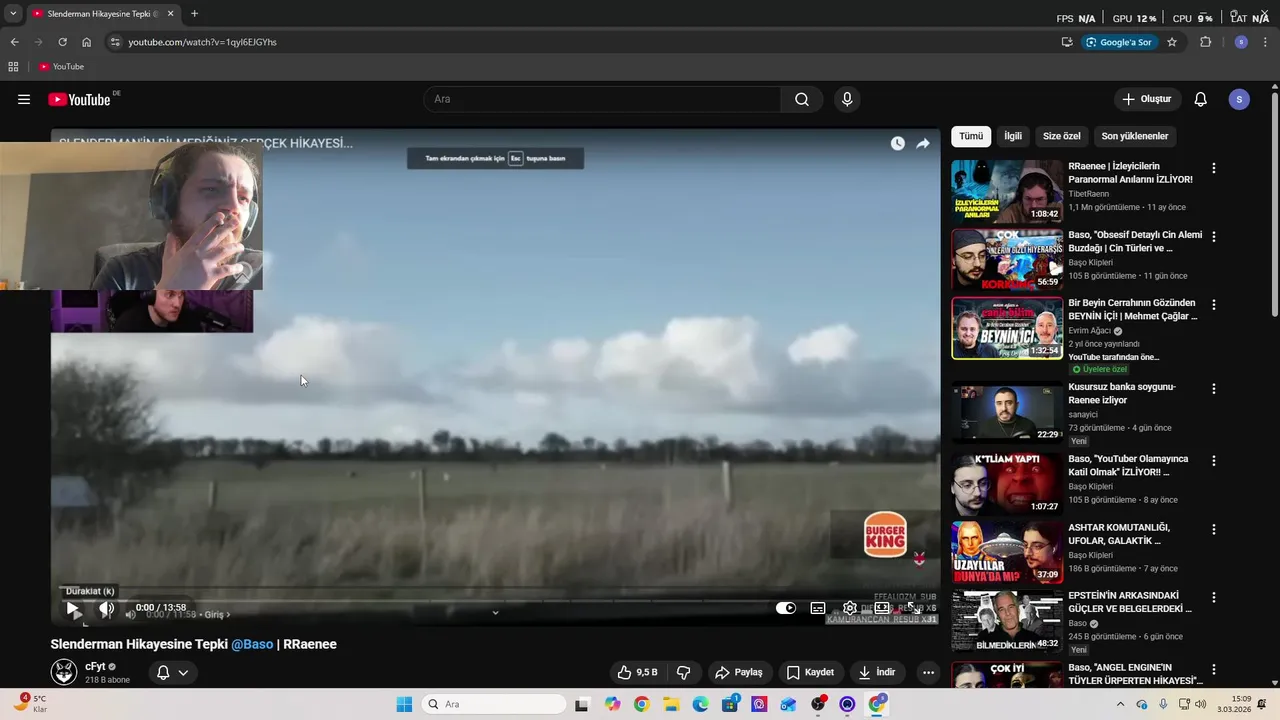Play the video with the play button
This screenshot has width=1280, height=720.
pyautogui.click(x=73, y=608)
